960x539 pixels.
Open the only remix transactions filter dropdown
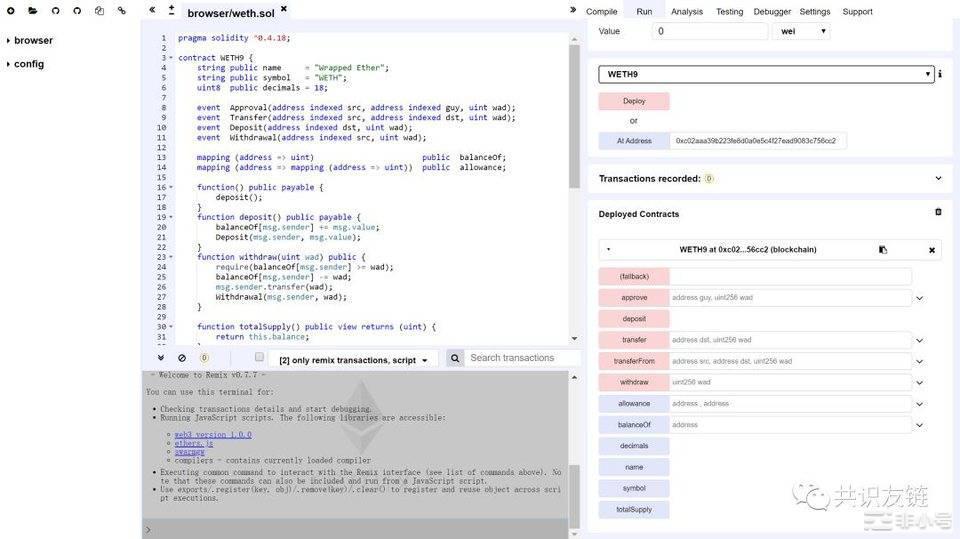tap(353, 360)
